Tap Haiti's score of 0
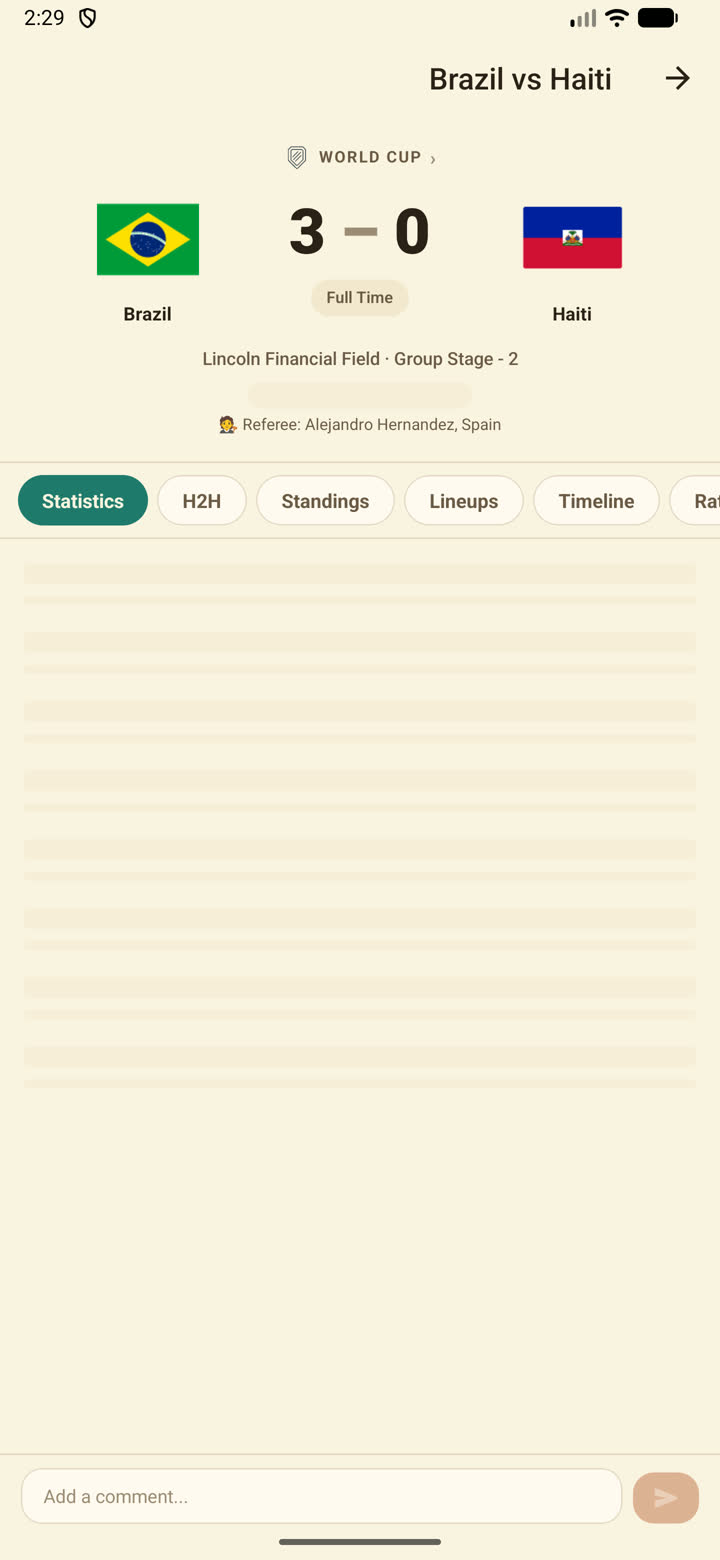 click(x=412, y=232)
